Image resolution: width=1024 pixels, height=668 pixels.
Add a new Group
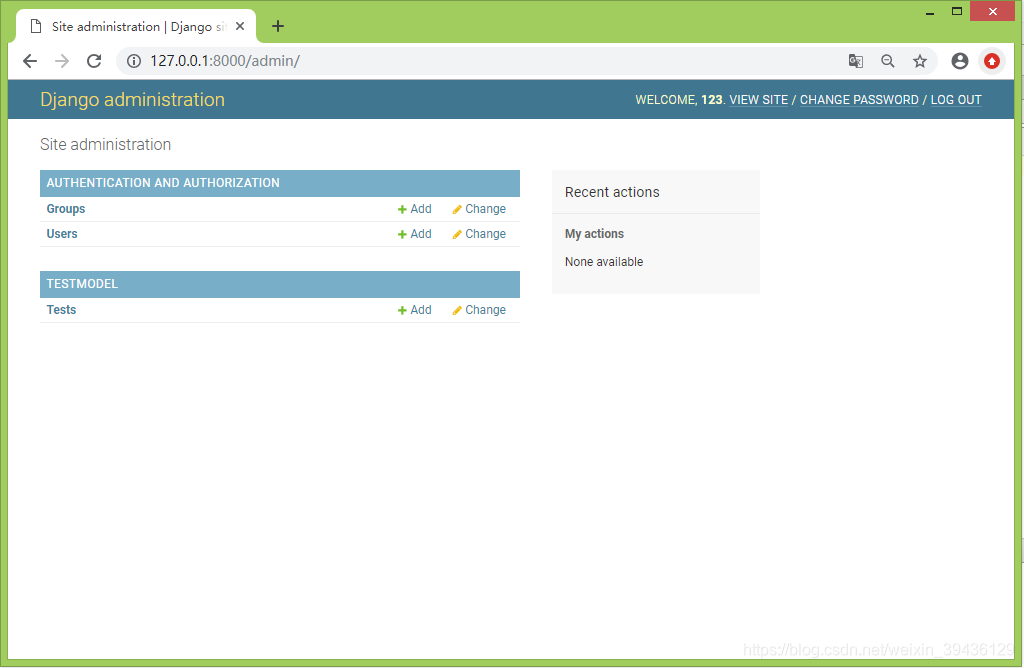tap(415, 209)
